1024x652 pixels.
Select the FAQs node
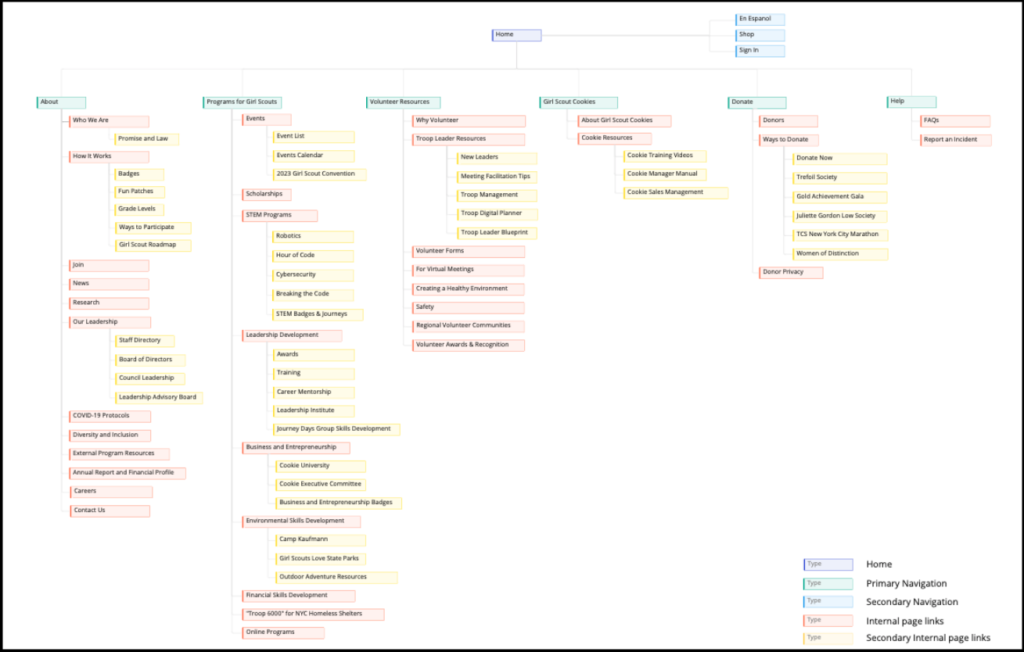click(955, 122)
